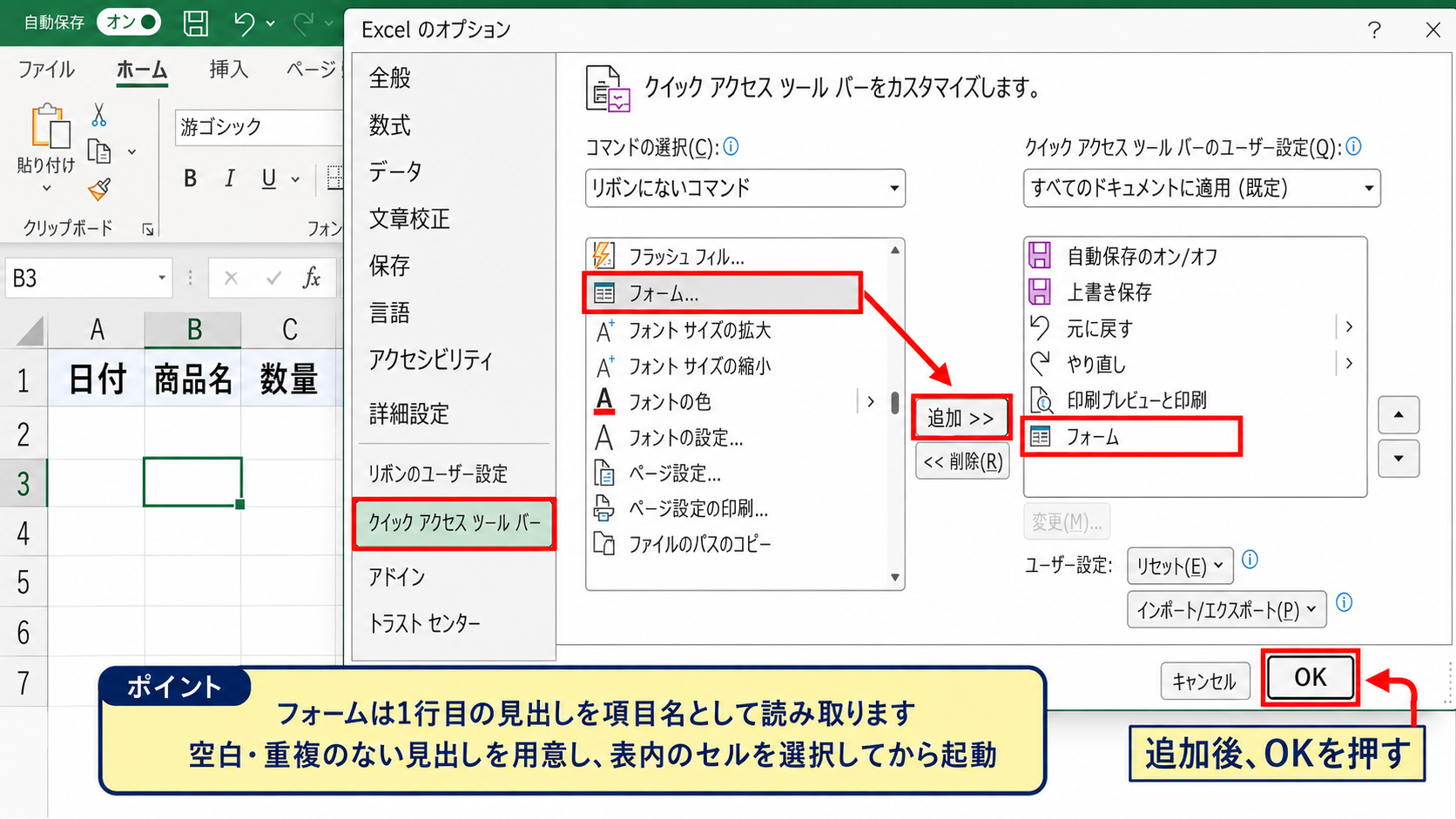Screen dimensions: 1456x819
Task: Click the Move Down arrow button
Action: pos(1399,459)
